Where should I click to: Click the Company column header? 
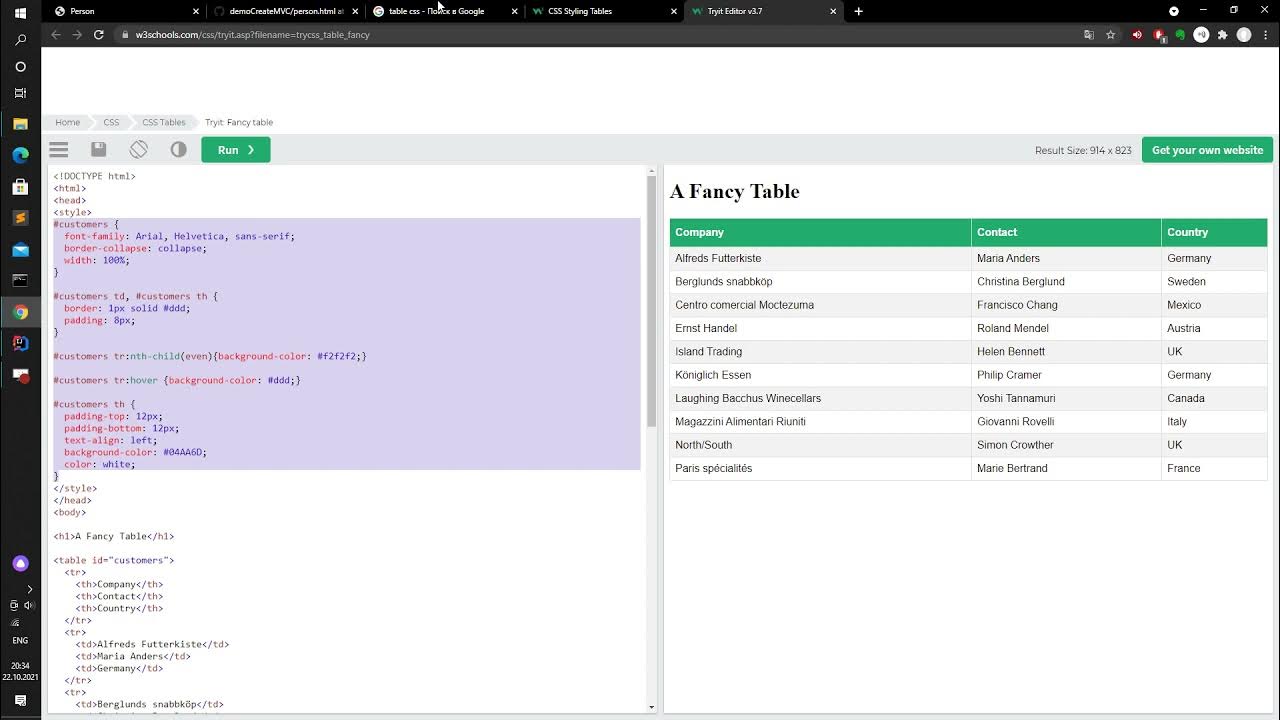click(x=820, y=232)
